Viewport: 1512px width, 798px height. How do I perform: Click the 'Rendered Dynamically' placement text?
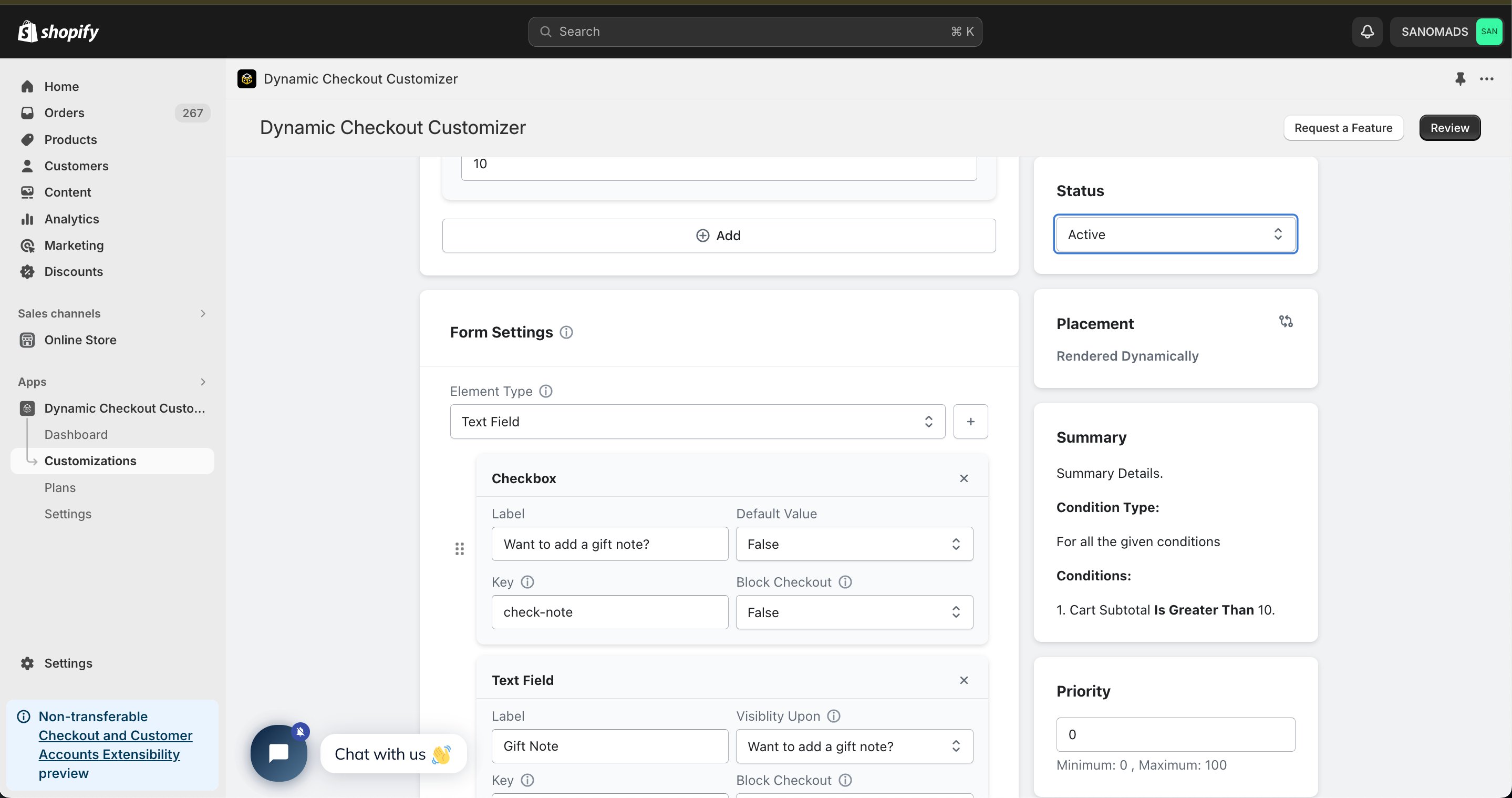tap(1127, 356)
